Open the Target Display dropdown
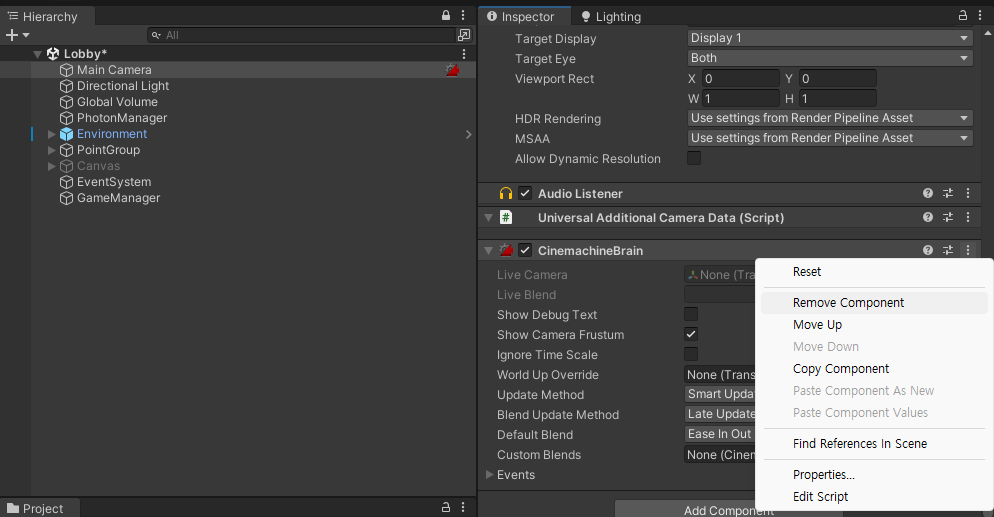Image resolution: width=994 pixels, height=517 pixels. (x=830, y=38)
